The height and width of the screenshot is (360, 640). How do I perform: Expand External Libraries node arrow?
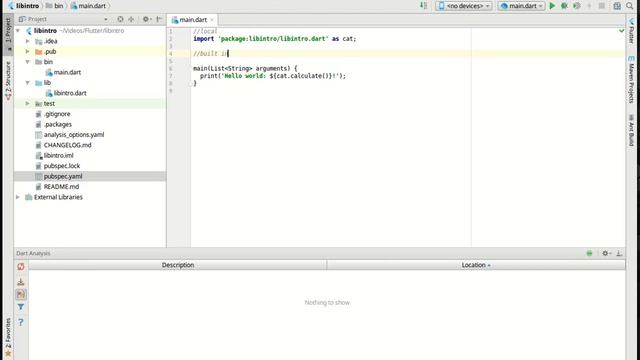18,197
